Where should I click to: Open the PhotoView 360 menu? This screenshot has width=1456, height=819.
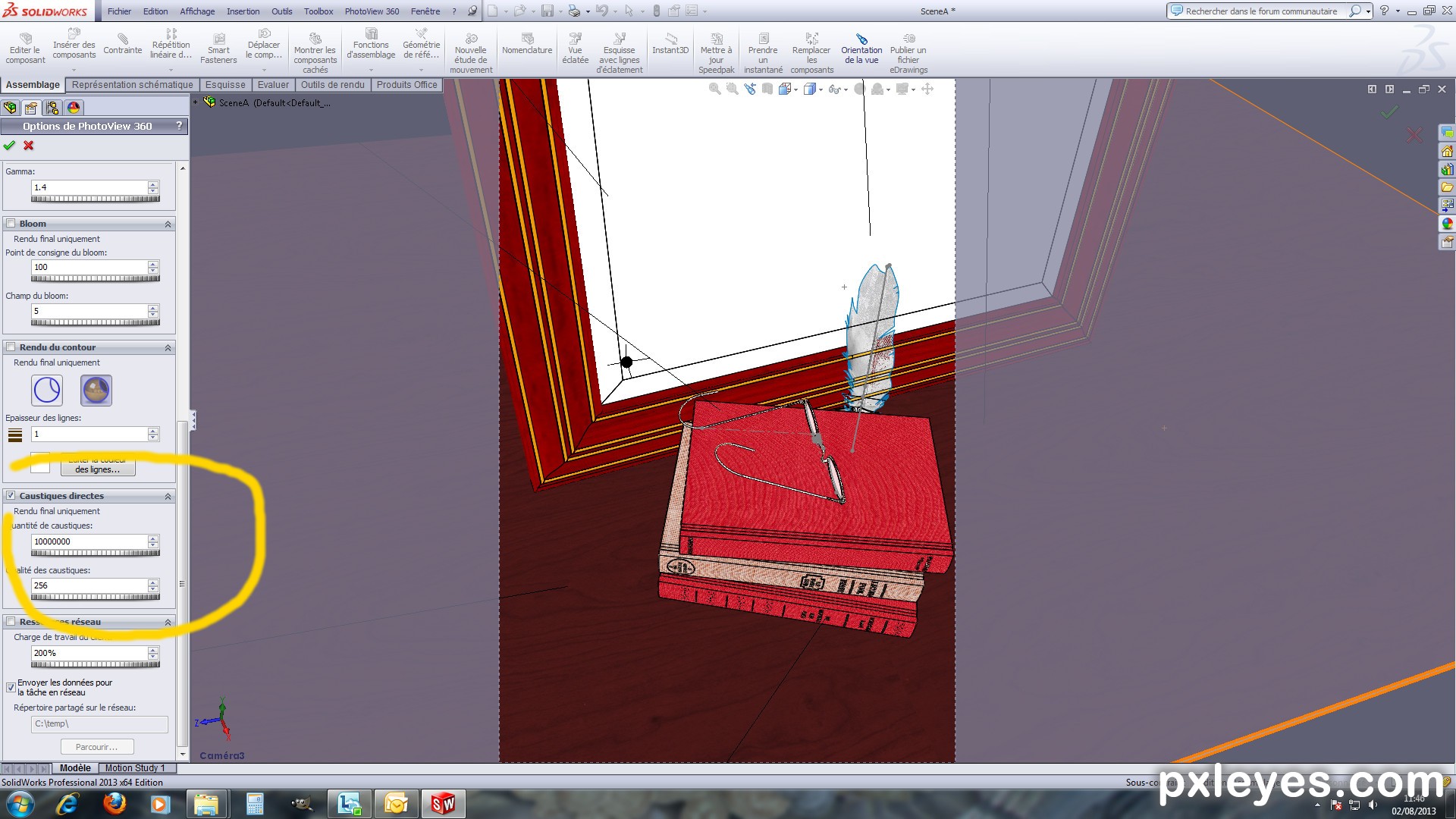[372, 11]
